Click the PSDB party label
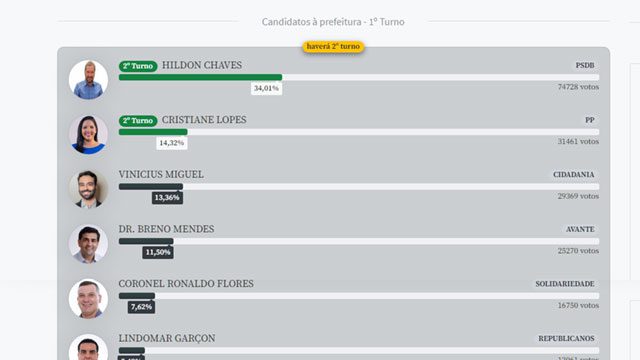The height and width of the screenshot is (360, 640). [585, 65]
